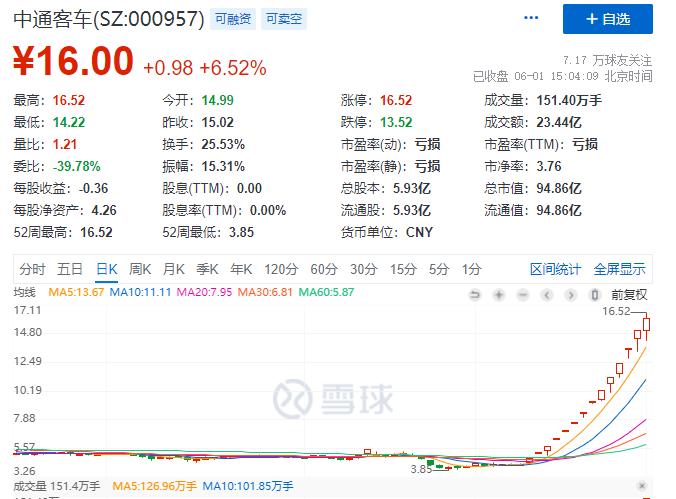Open the three-dot more options menu
Image resolution: width=676 pixels, height=499 pixels.
[531, 18]
